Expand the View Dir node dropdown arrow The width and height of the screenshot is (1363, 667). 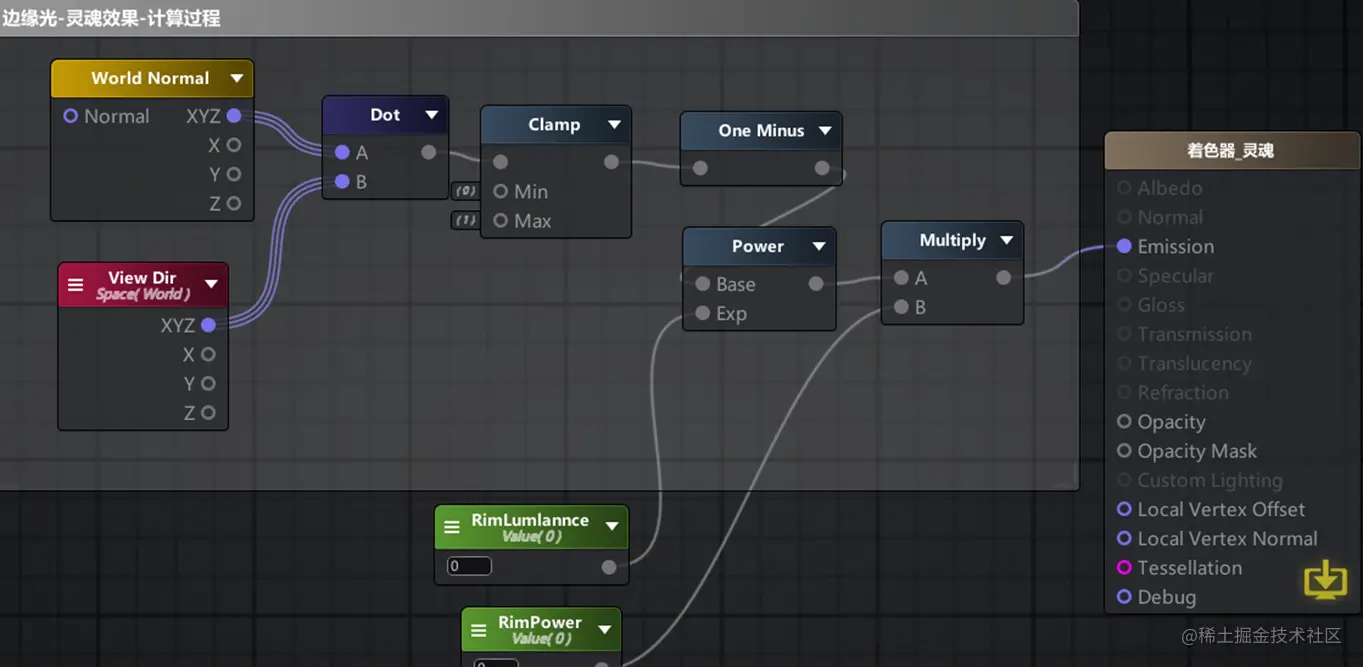pos(211,284)
